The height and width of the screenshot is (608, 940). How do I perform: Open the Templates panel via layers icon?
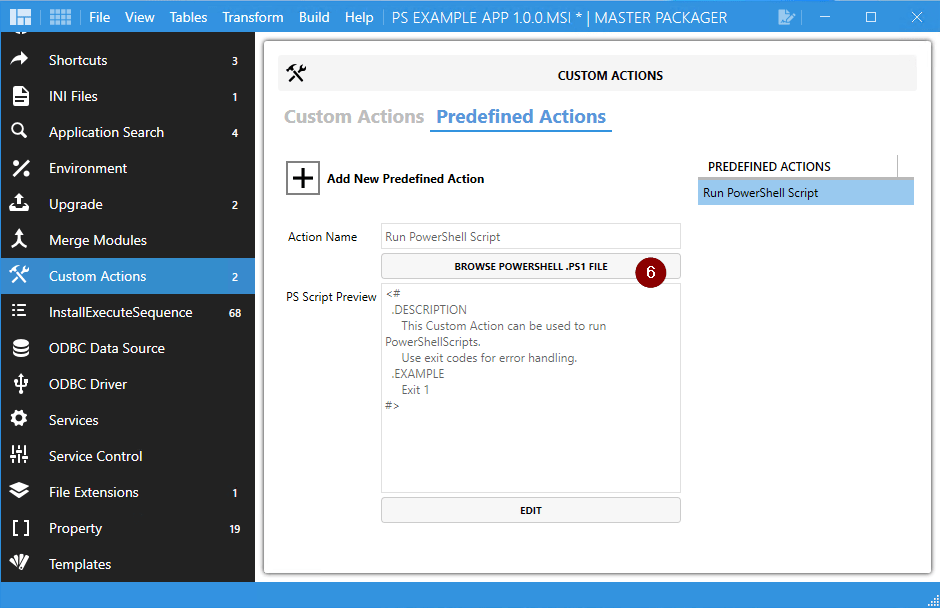[26, 563]
